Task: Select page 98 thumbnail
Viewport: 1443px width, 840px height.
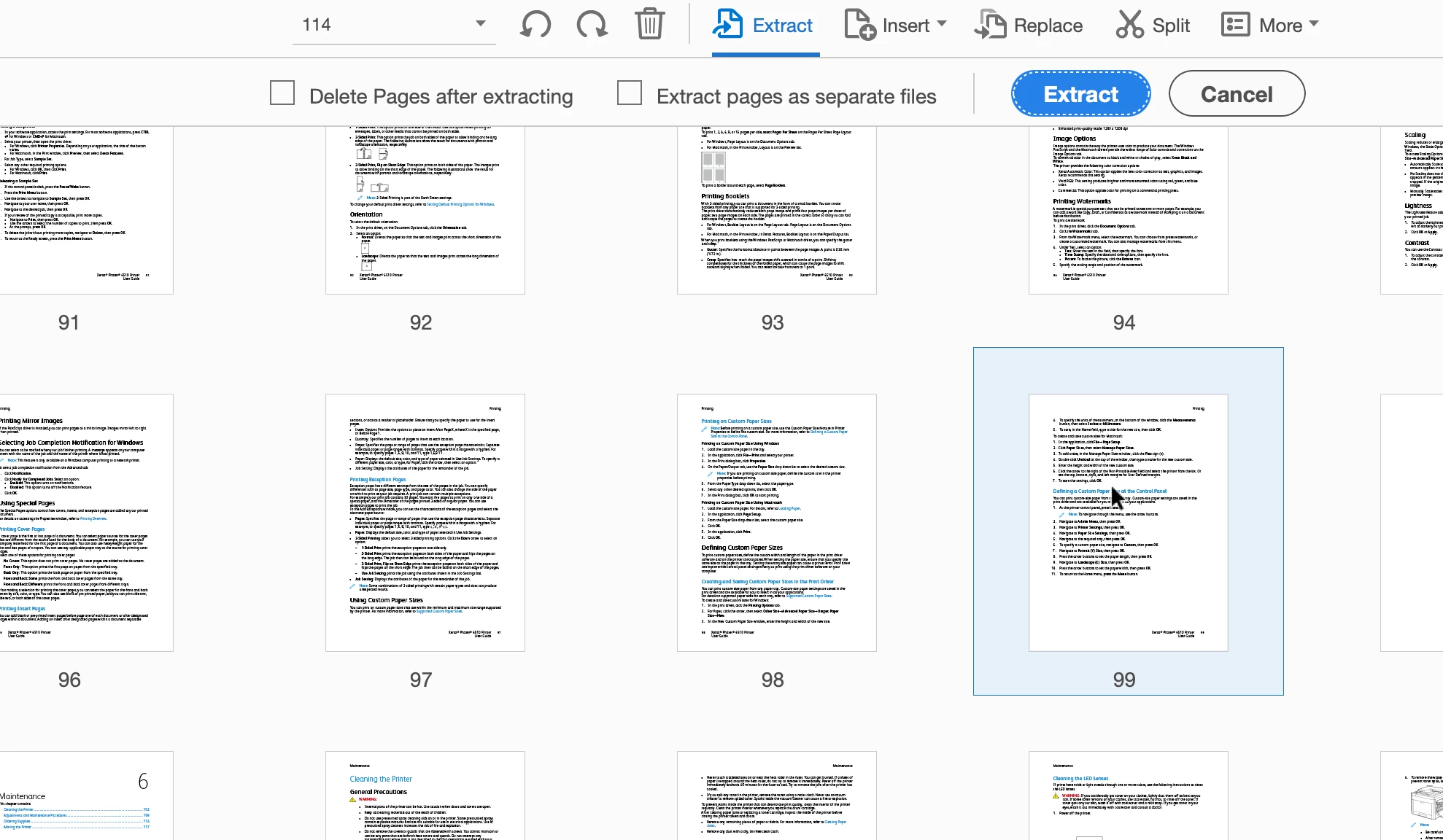Action: tap(776, 522)
